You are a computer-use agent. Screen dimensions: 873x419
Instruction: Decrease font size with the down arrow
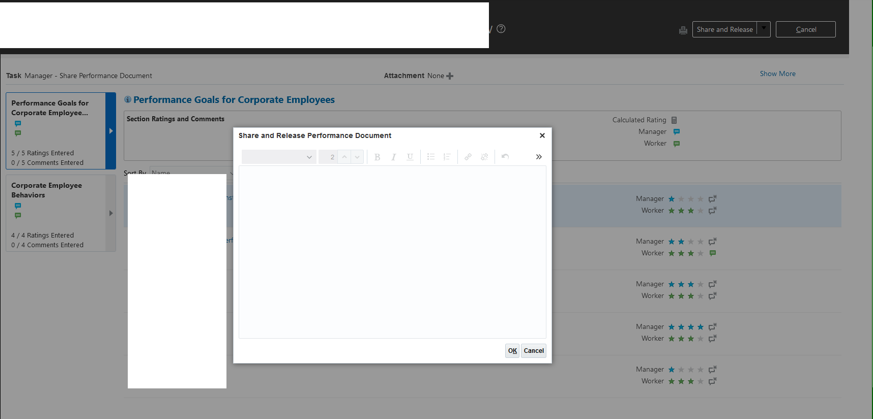point(357,157)
